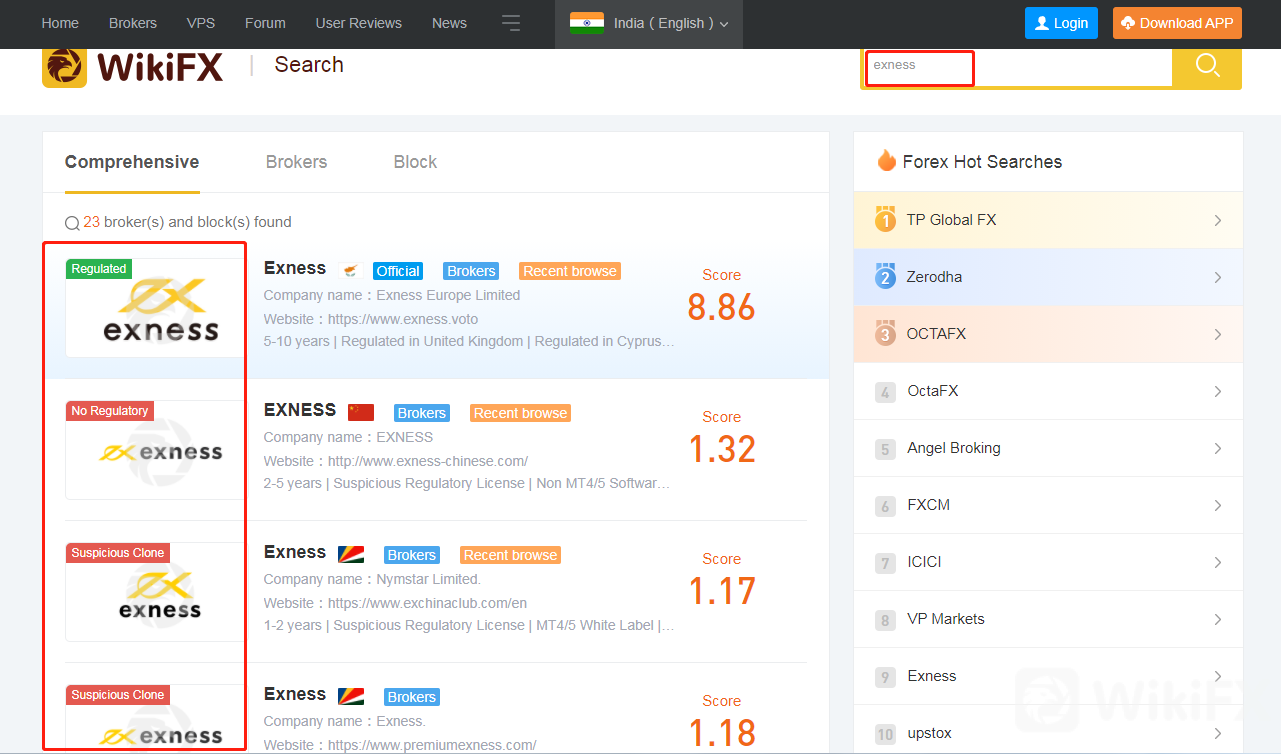Open the hamburger menu in top navigation
The image size is (1281, 754).
pyautogui.click(x=511, y=23)
